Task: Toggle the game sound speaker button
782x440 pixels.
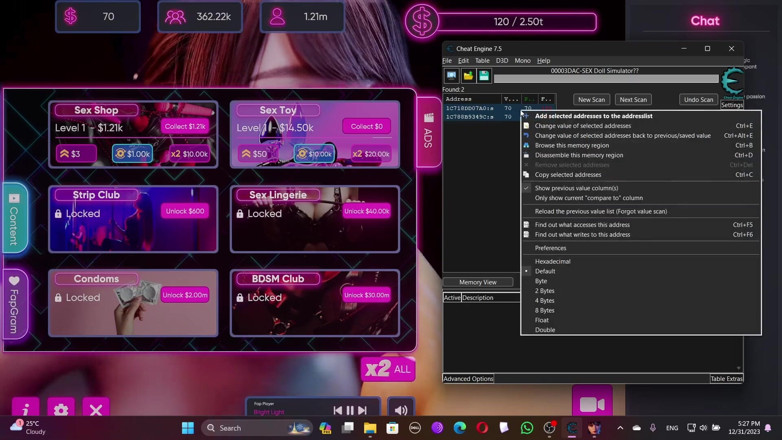Action: [401, 410]
